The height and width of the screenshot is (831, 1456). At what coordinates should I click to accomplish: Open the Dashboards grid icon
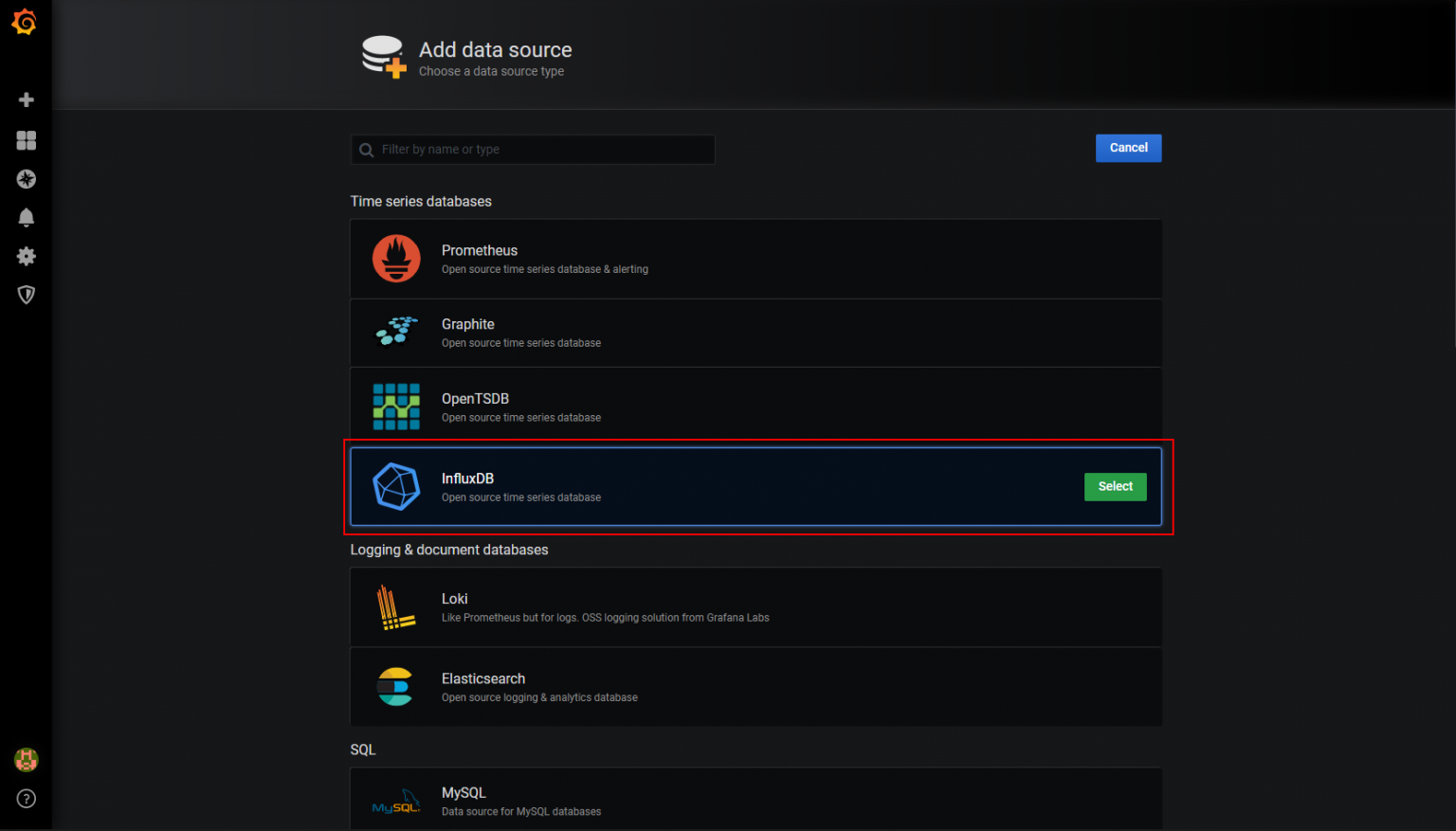point(27,140)
